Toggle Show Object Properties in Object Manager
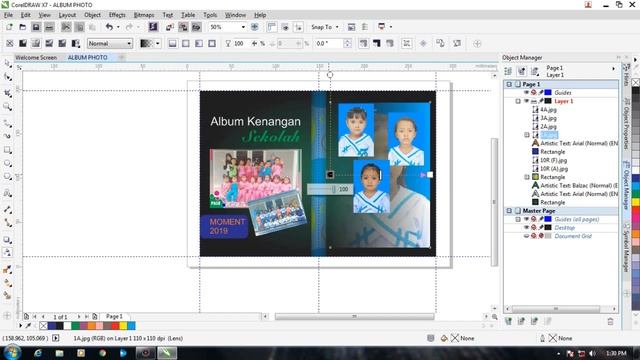This screenshot has width=640, height=360. [508, 71]
